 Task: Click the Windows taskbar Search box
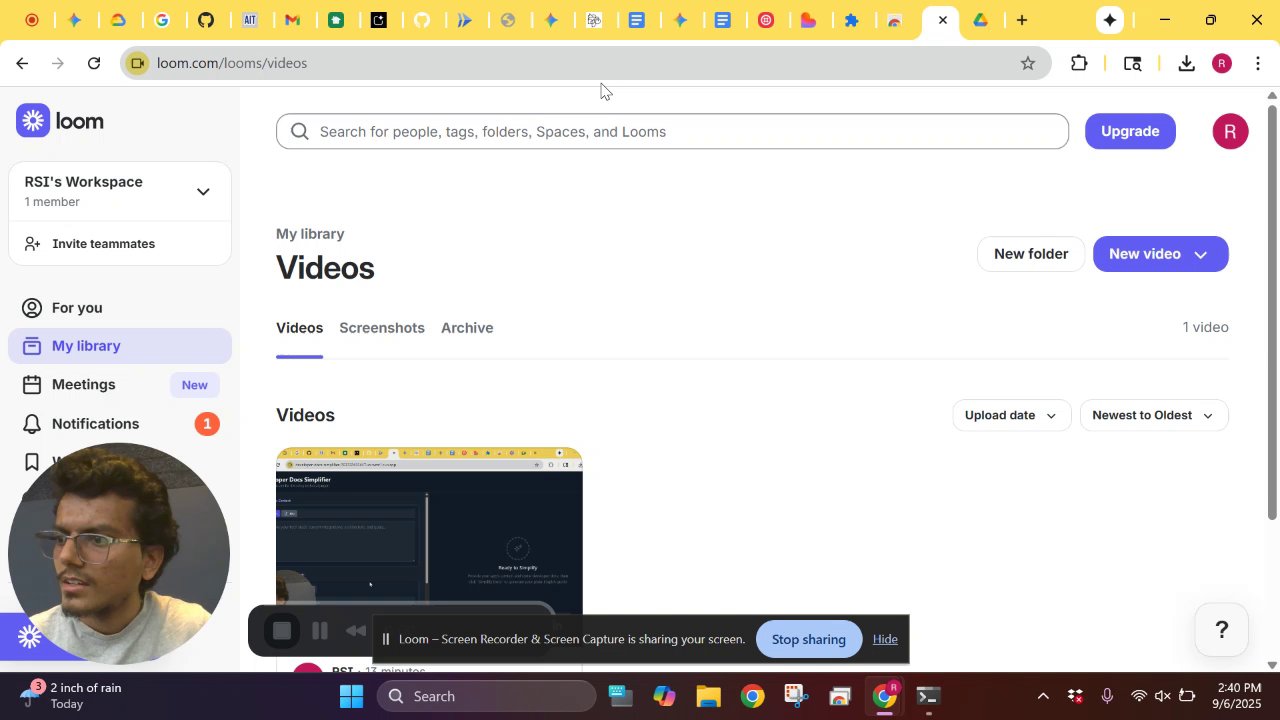coord(486,696)
